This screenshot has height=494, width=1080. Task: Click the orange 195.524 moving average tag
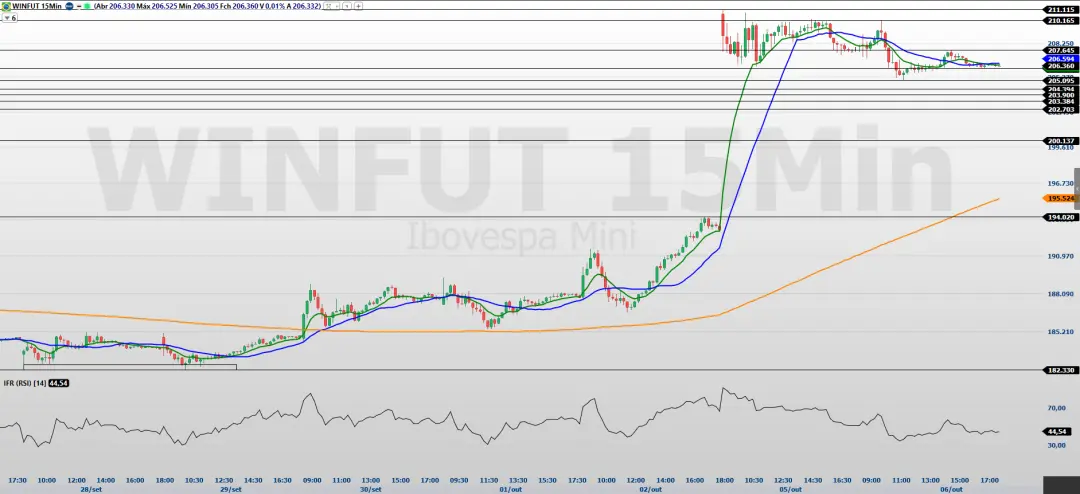click(1059, 198)
